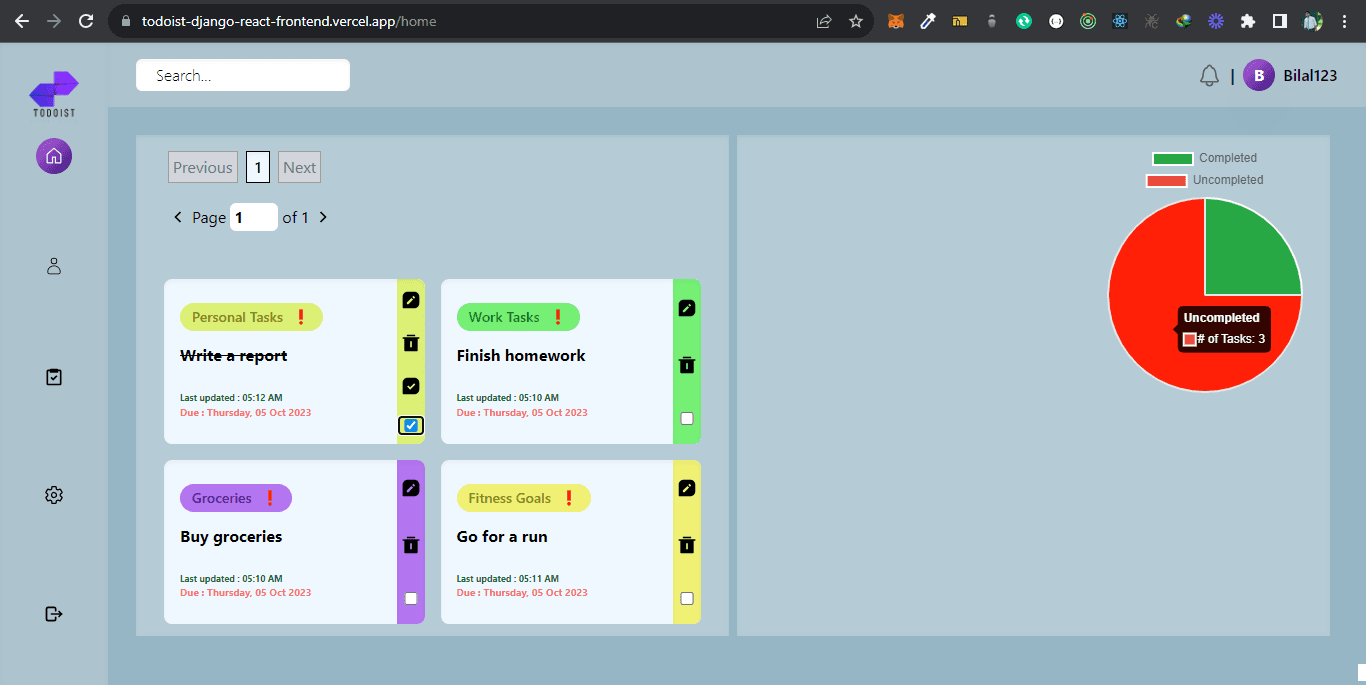Click the logout icon in sidebar
This screenshot has height=685, width=1366.
pos(54,613)
